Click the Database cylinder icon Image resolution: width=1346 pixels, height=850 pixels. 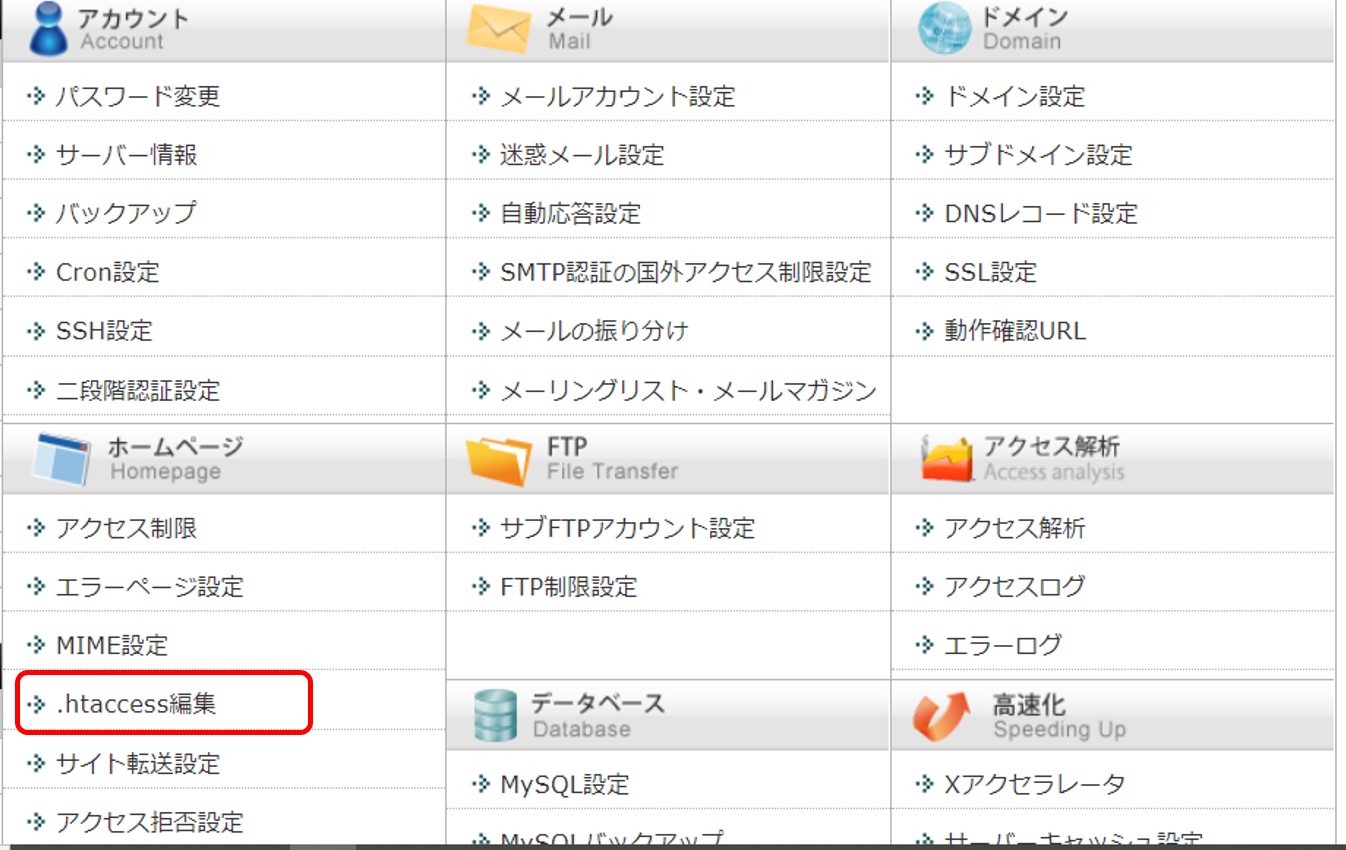[x=497, y=715]
